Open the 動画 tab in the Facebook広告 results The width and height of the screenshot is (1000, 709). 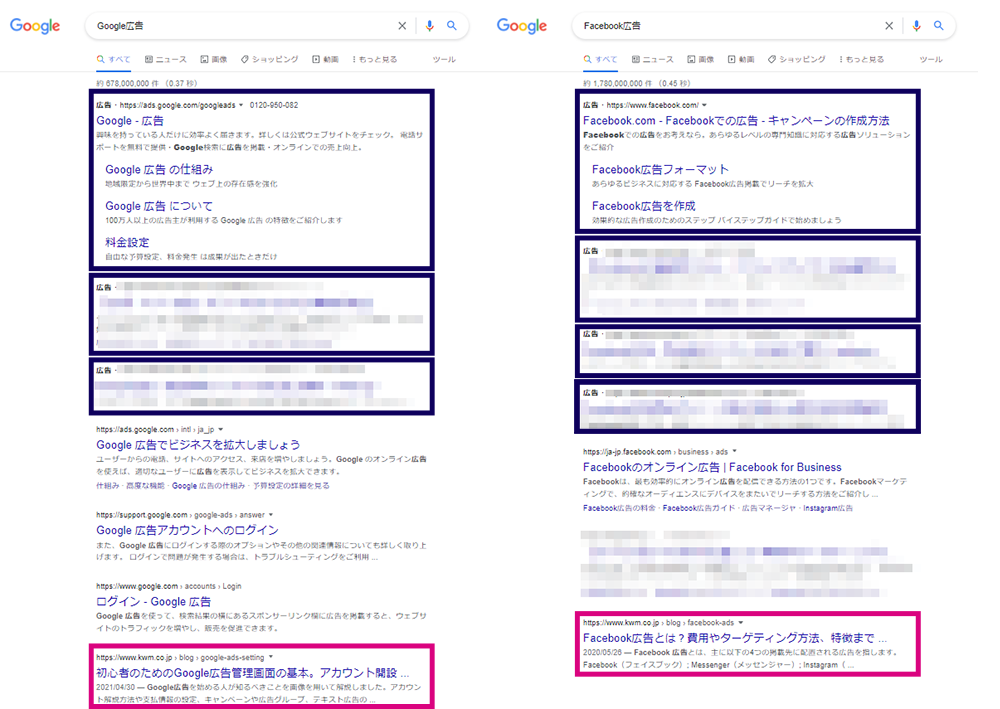(741, 59)
